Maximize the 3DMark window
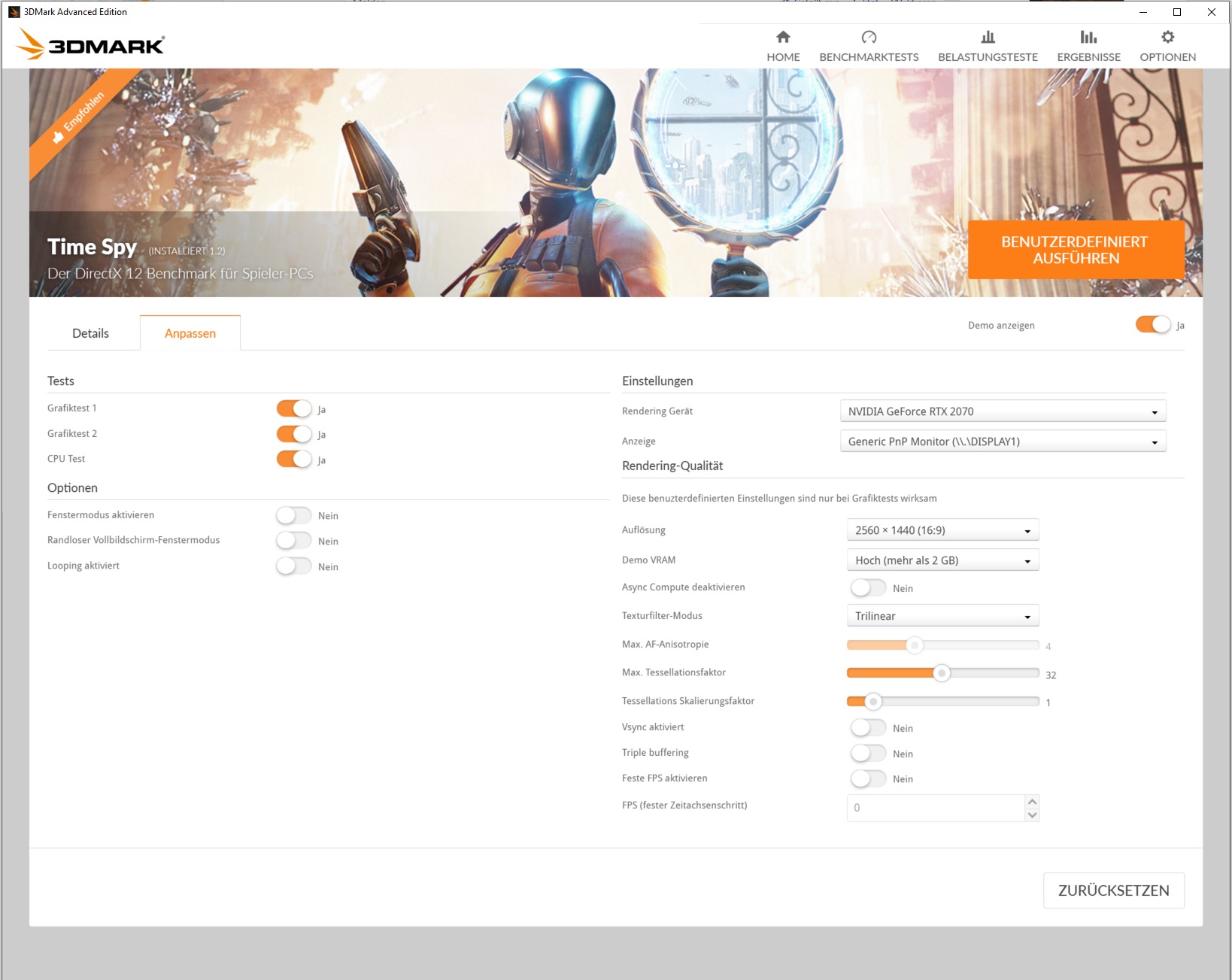Screen dimensions: 1232x980 coord(1177,12)
